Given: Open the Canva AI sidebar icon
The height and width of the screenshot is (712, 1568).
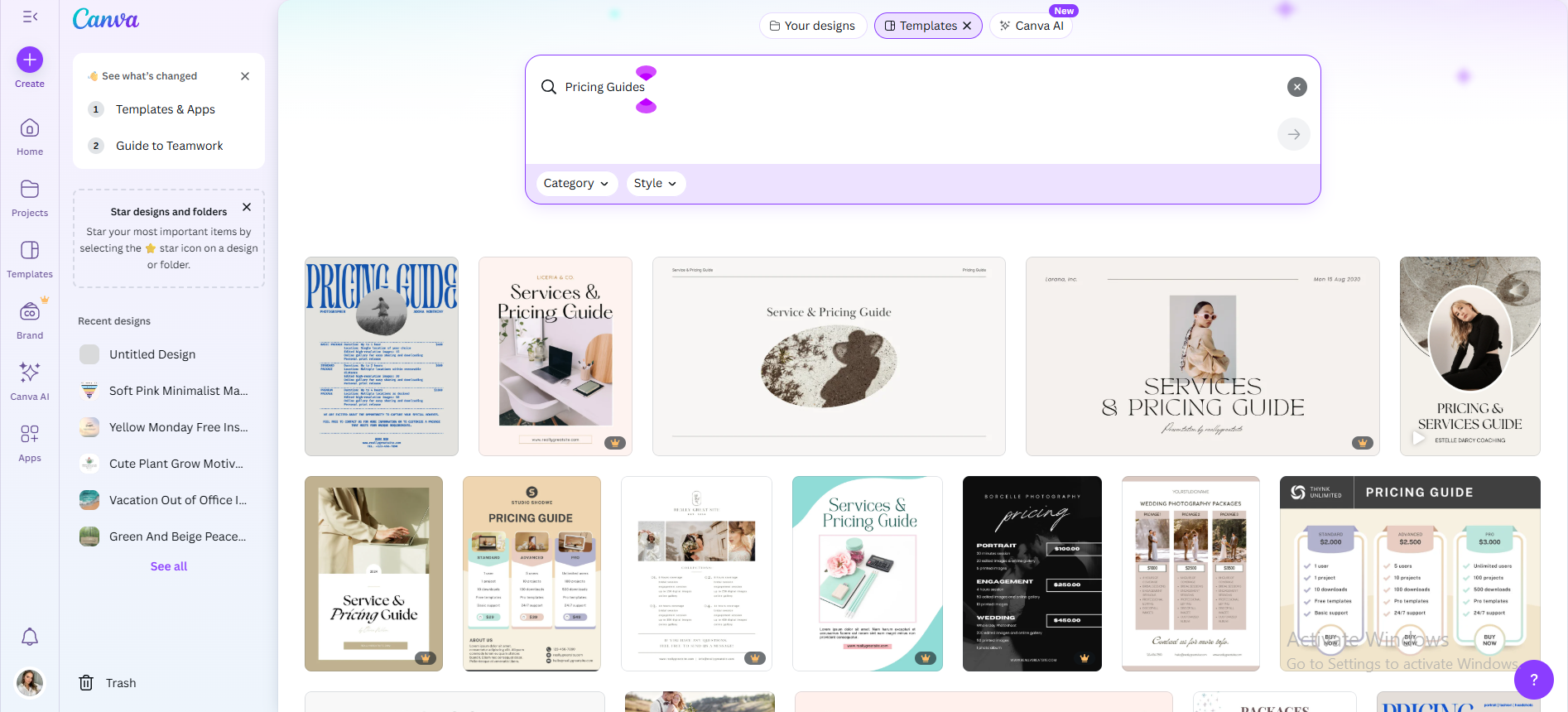Looking at the screenshot, I should click(x=30, y=373).
